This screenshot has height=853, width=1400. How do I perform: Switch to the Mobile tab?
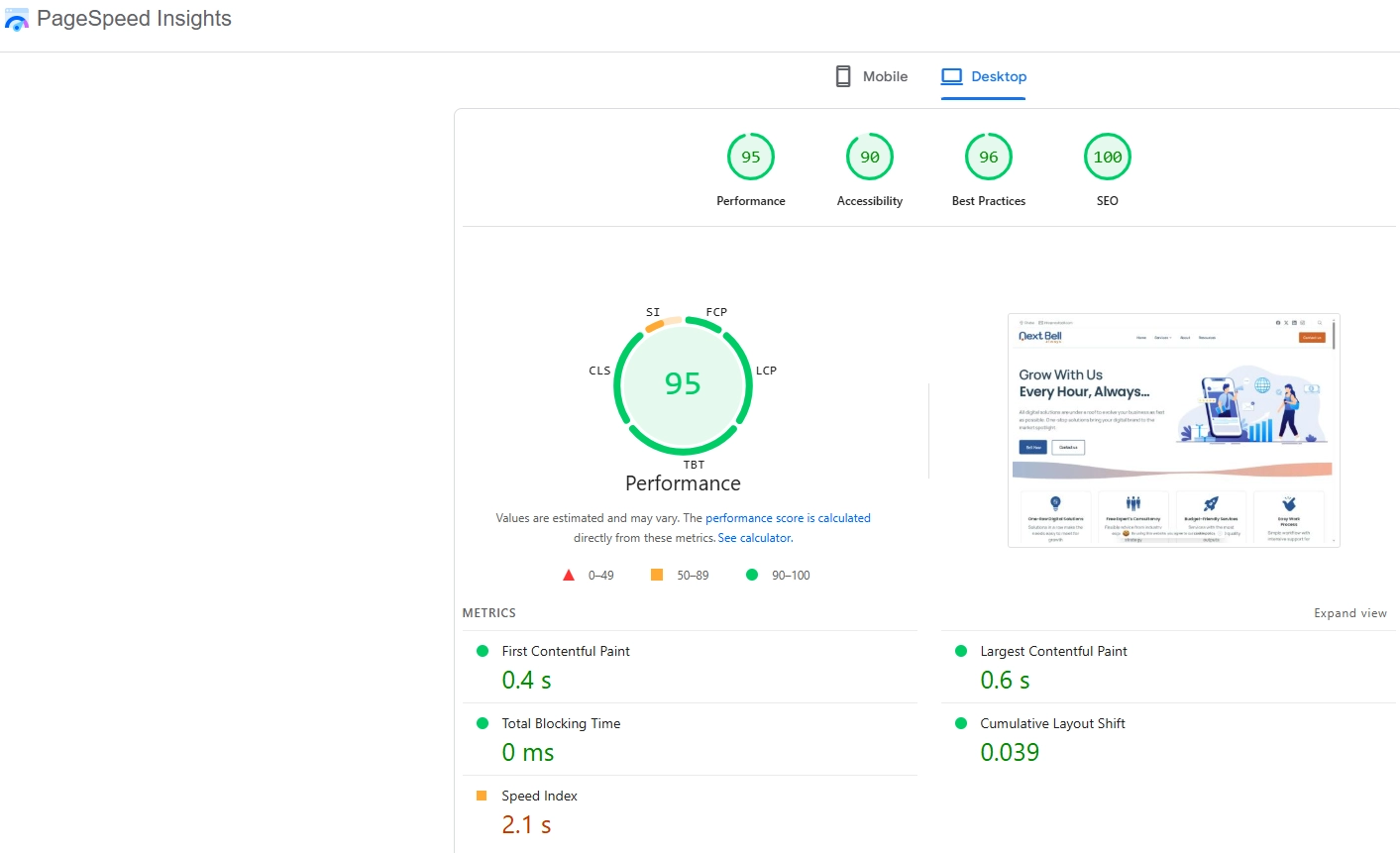tap(872, 76)
